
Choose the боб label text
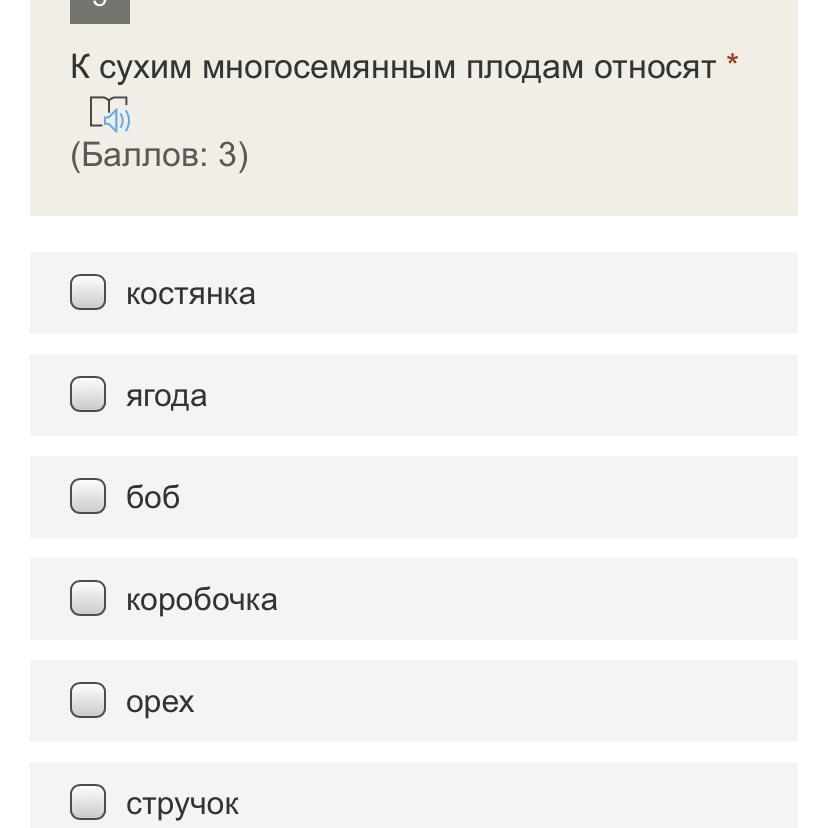[x=153, y=497]
